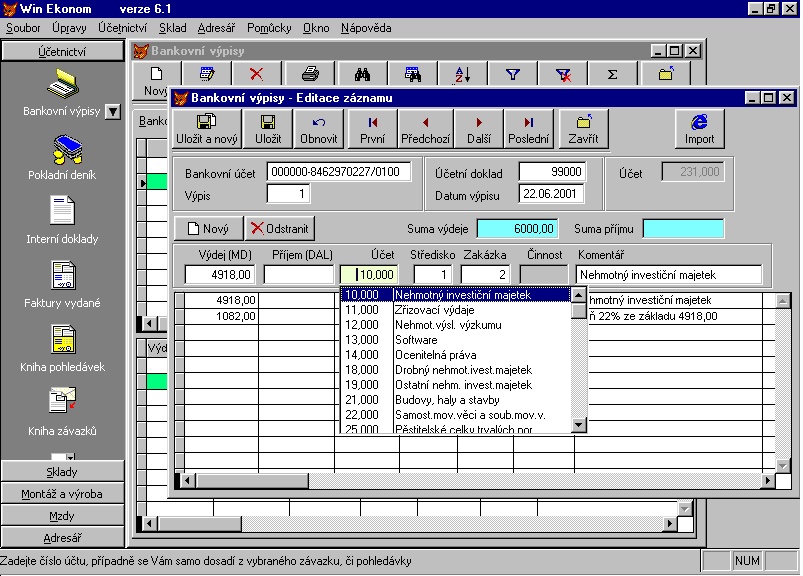Click Uložit a nový in the edit window
Image resolution: width=803 pixels, height=576 pixels.
[x=207, y=129]
